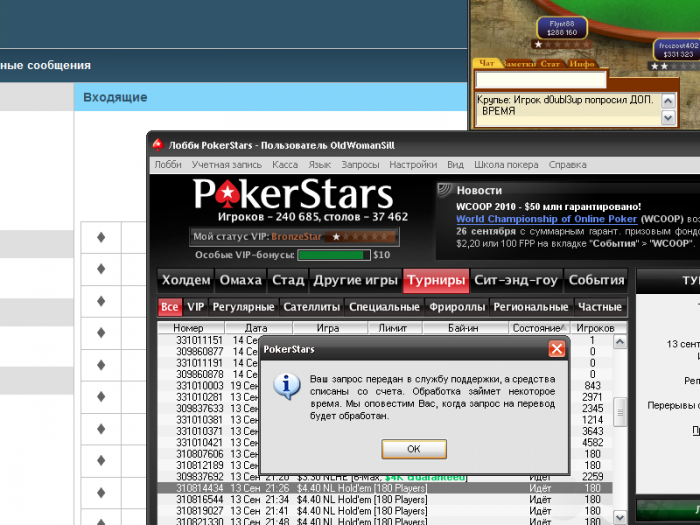This screenshot has width=700, height=525.
Task: Open the Стат tab at poker table
Action: [x=550, y=64]
